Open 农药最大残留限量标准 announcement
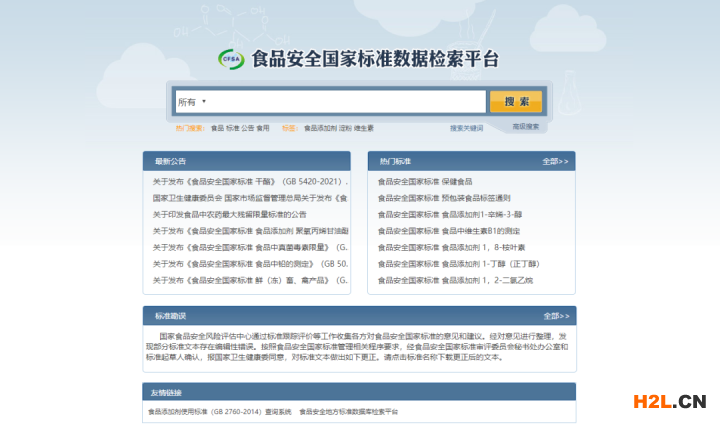Viewport: 720px width, 424px height. (x=230, y=214)
